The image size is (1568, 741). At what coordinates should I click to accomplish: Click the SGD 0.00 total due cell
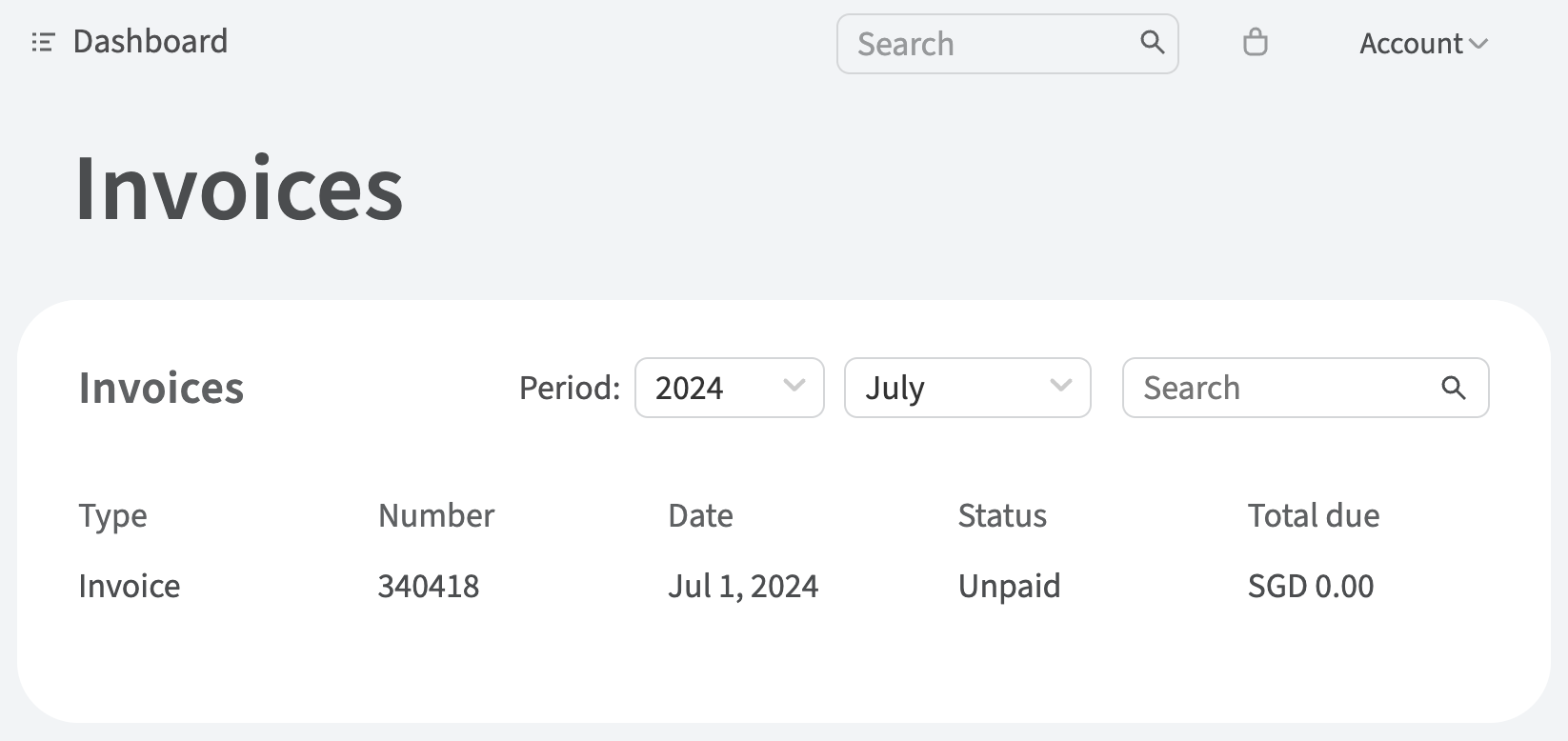tap(1311, 586)
